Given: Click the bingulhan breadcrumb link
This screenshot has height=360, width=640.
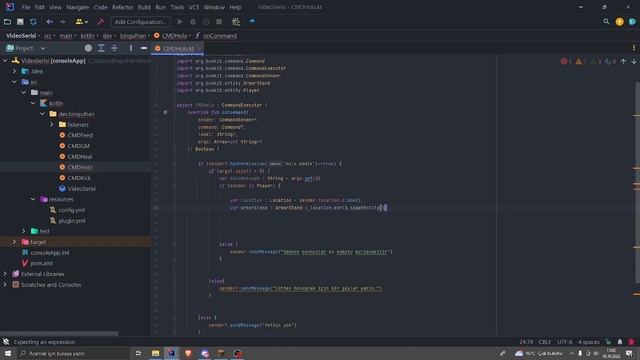Looking at the screenshot, I should point(133,36).
